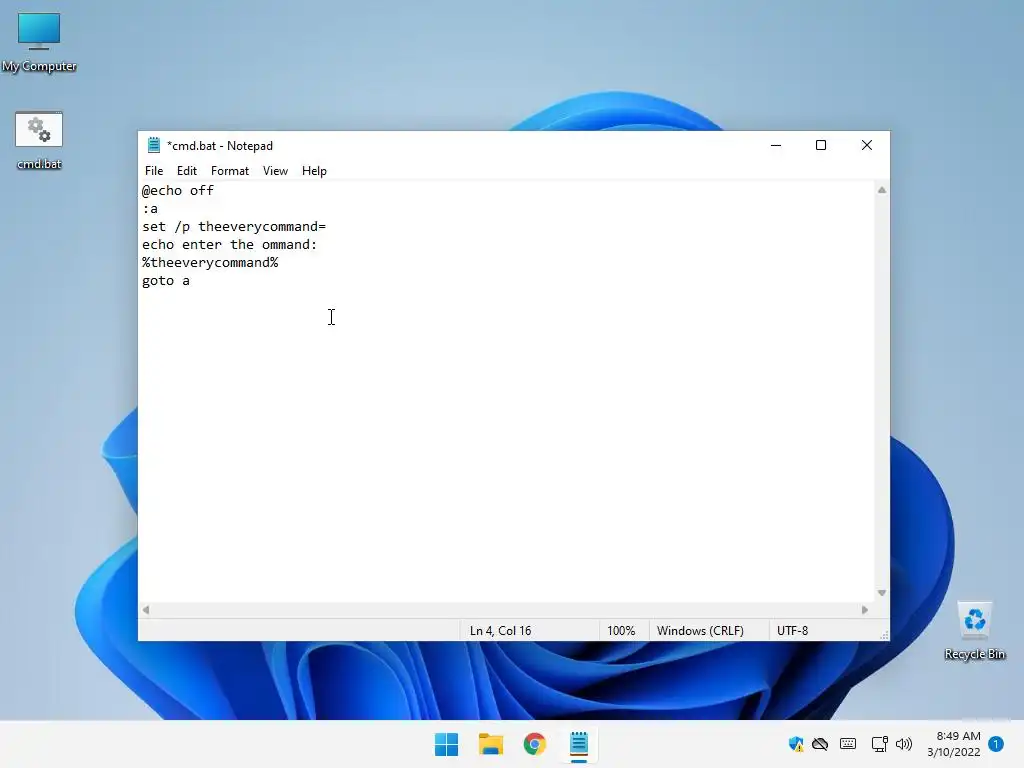Click the 'goto a' line
The width and height of the screenshot is (1024, 768).
166,281
